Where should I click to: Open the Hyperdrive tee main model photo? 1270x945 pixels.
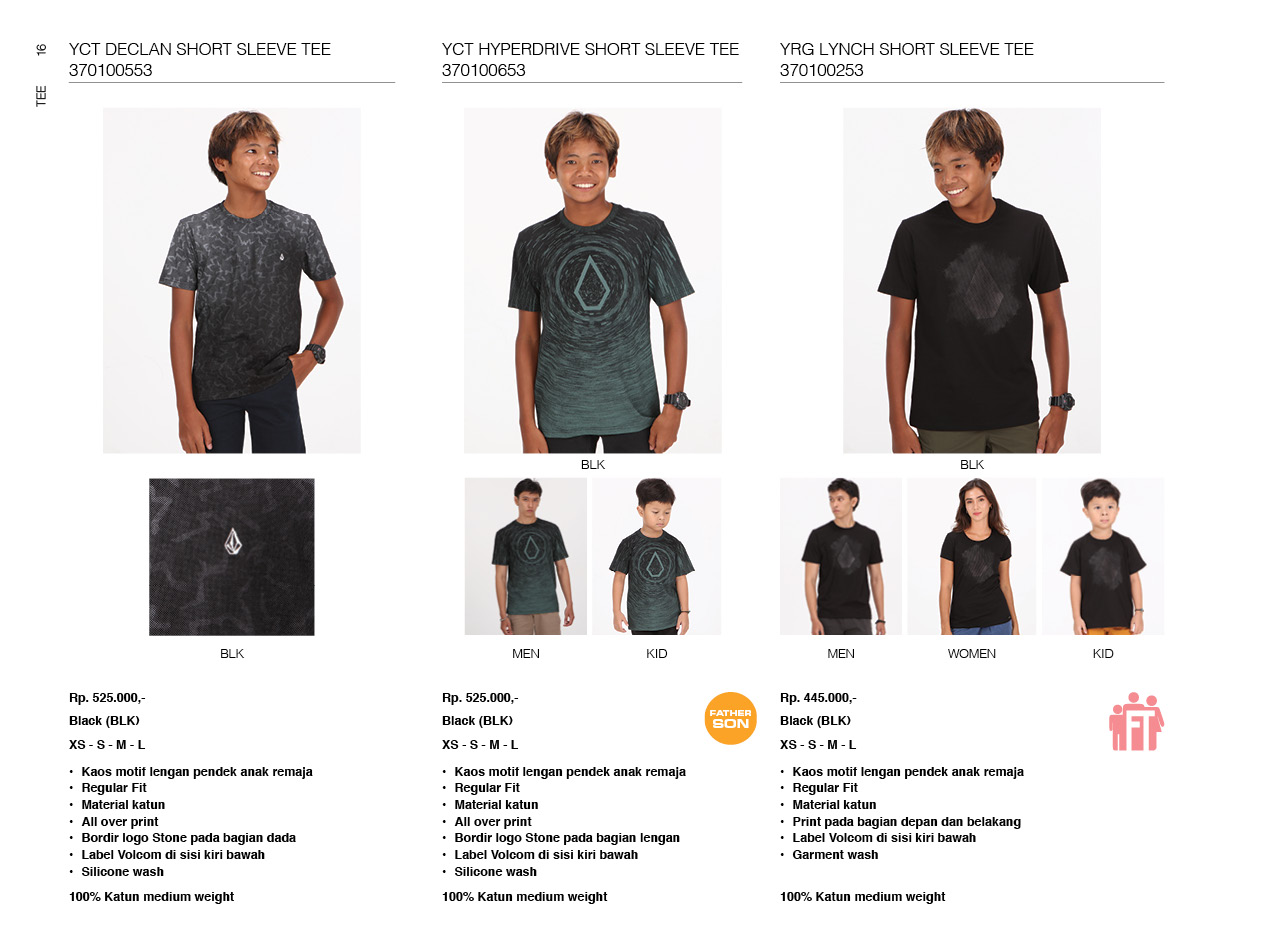[x=593, y=281]
